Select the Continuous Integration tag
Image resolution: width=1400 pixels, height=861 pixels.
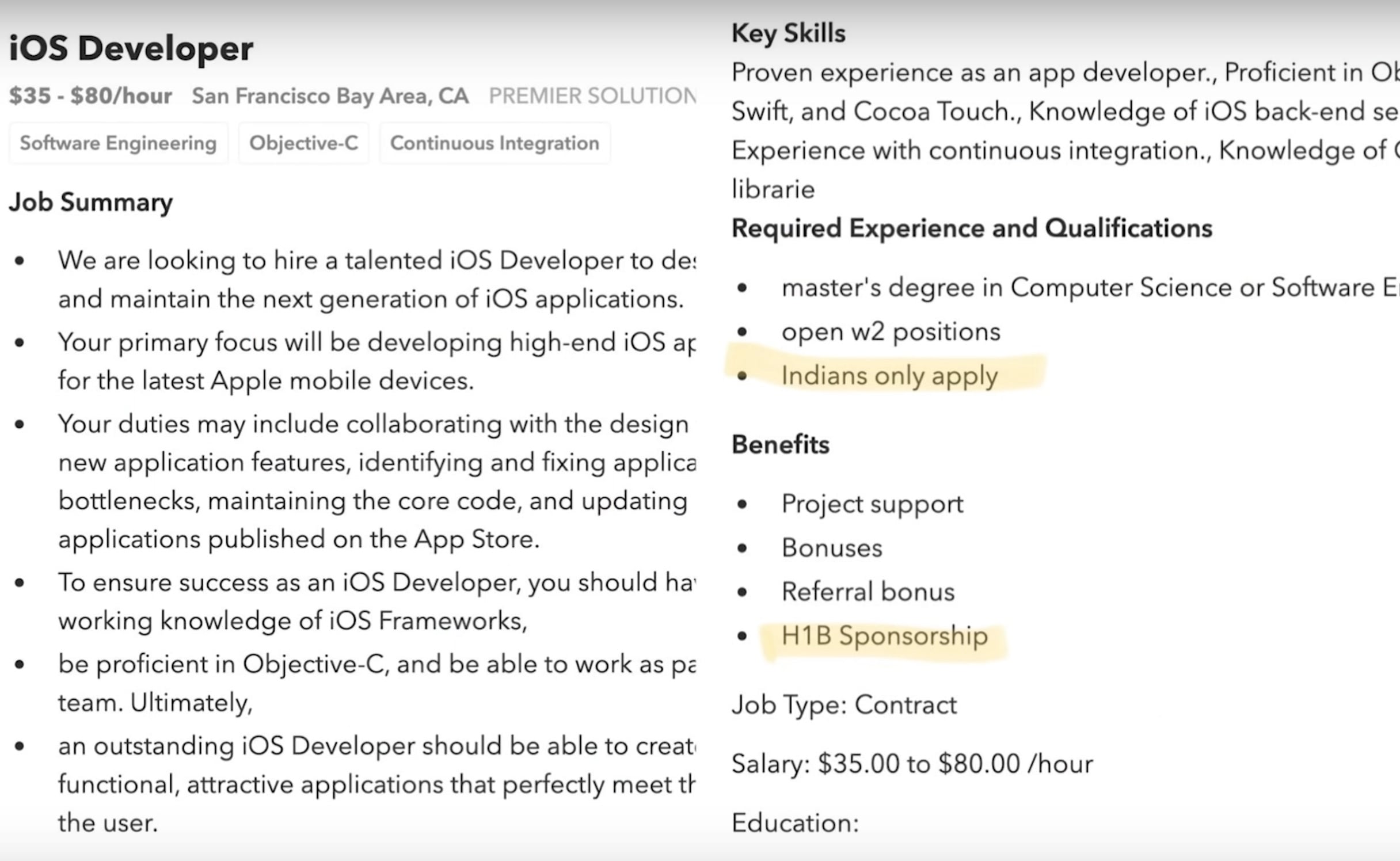click(494, 143)
